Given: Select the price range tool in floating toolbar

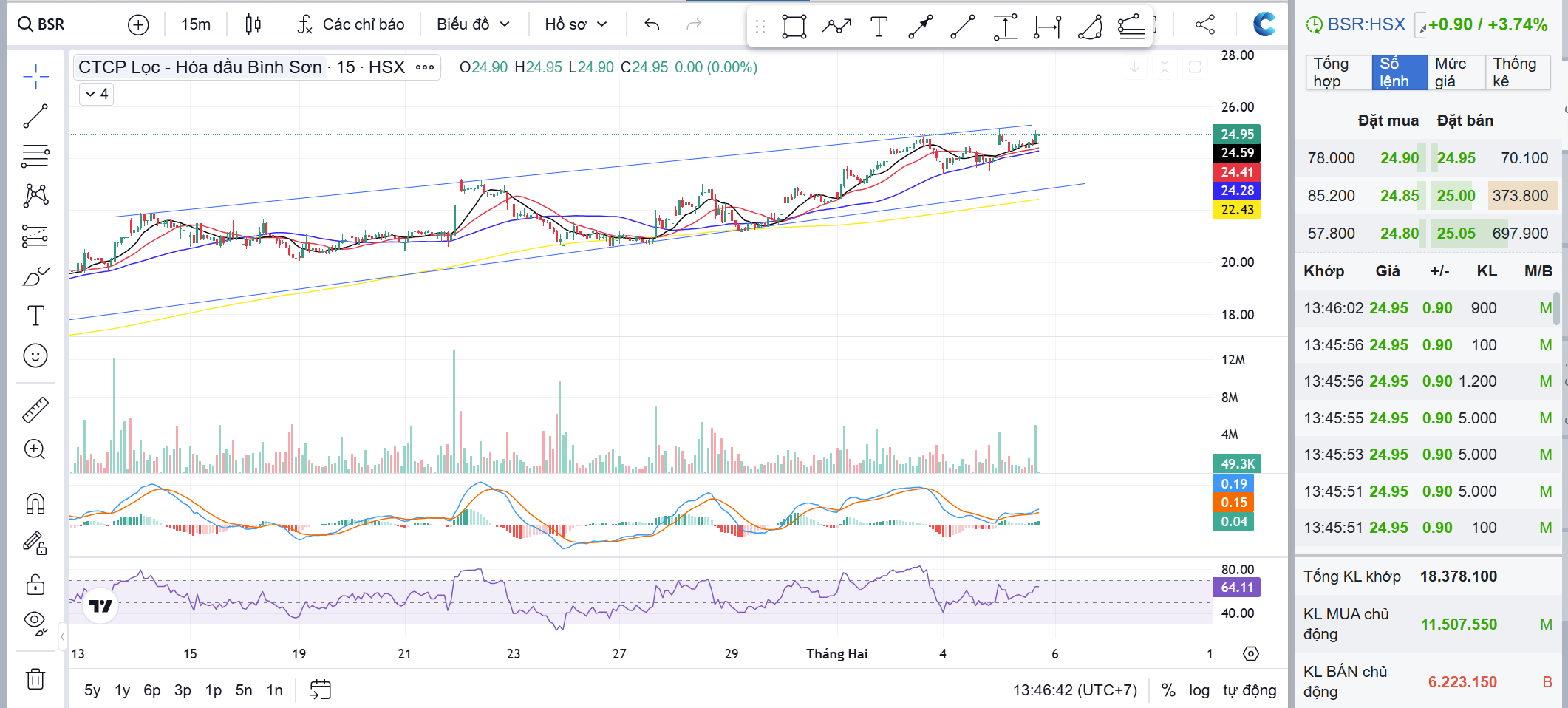Looking at the screenshot, I should (x=1005, y=27).
